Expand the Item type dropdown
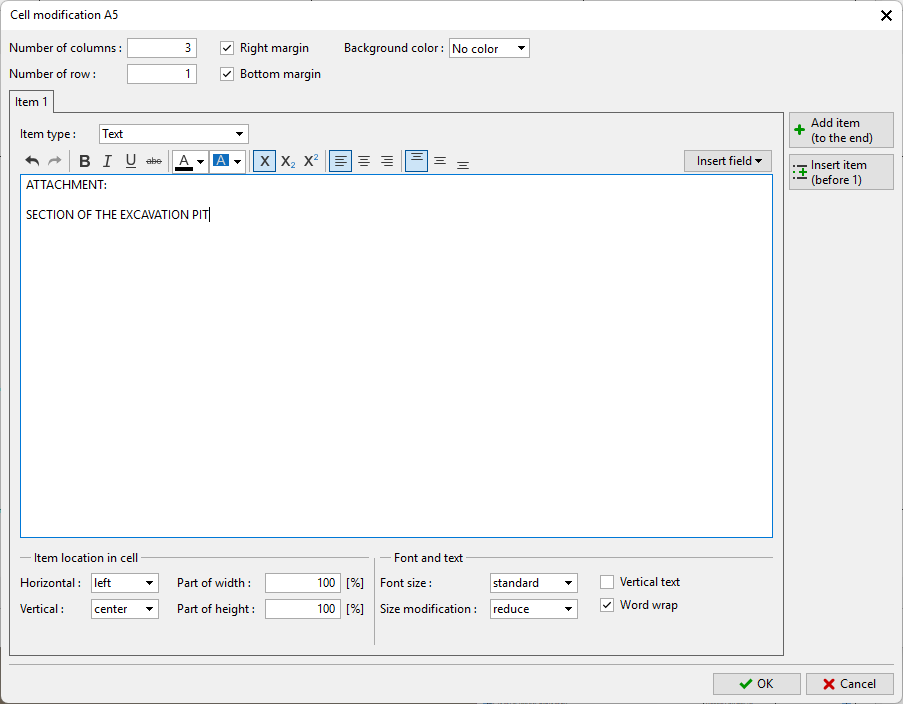903x704 pixels. tap(174, 134)
